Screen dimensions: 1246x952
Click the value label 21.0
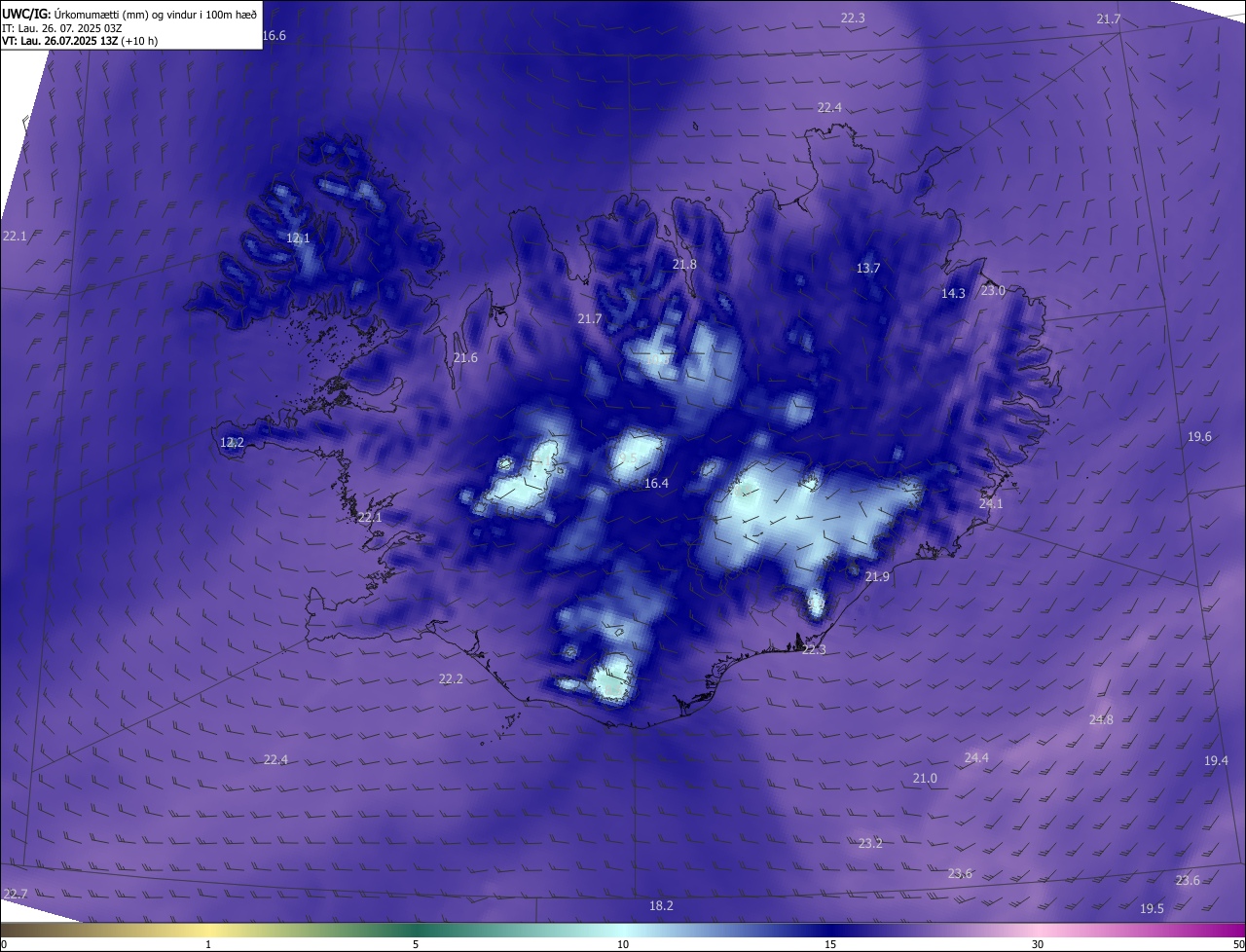[925, 778]
